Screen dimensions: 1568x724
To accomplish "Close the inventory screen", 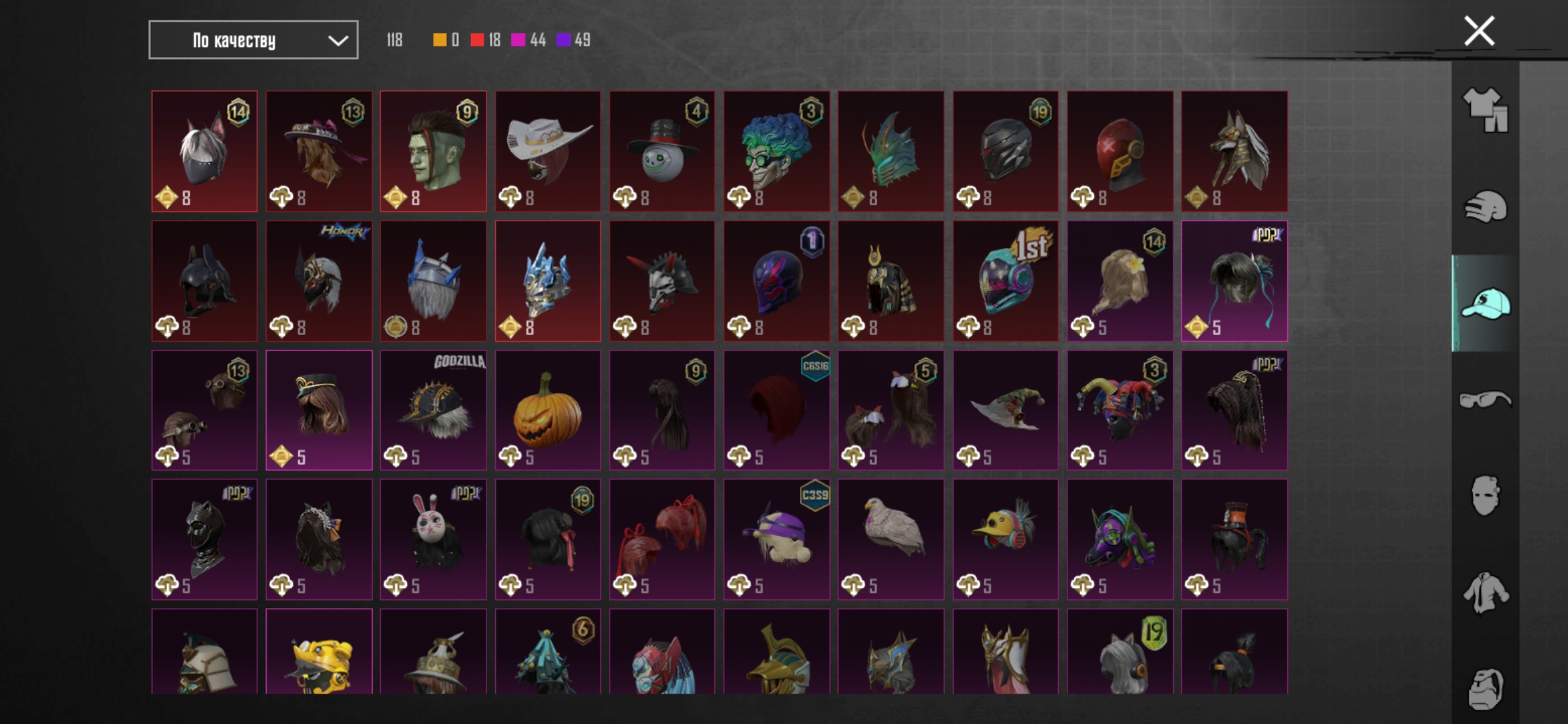I will click(1479, 31).
